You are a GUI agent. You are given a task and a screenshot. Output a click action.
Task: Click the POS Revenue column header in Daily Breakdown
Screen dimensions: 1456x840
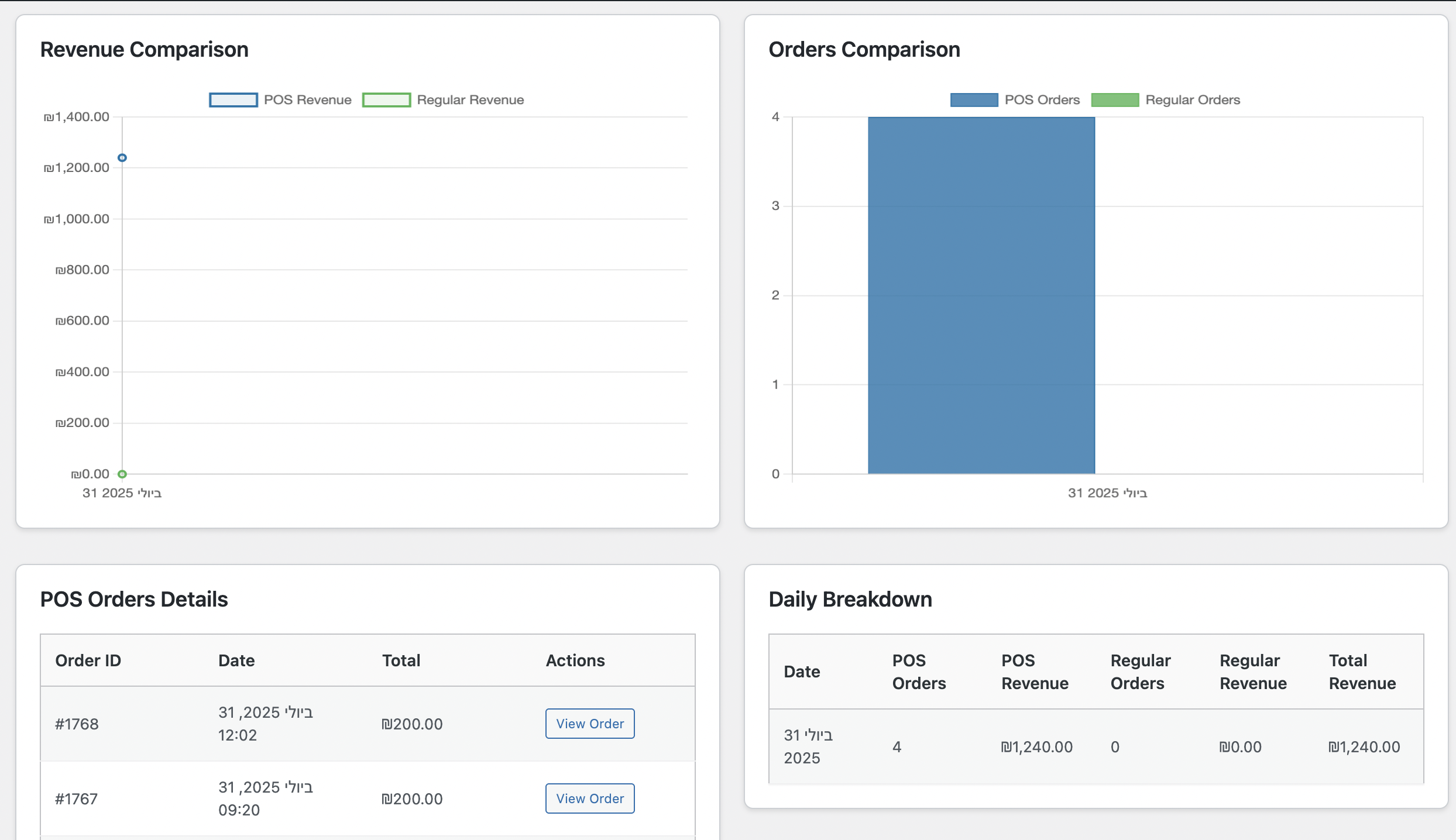pos(1034,672)
